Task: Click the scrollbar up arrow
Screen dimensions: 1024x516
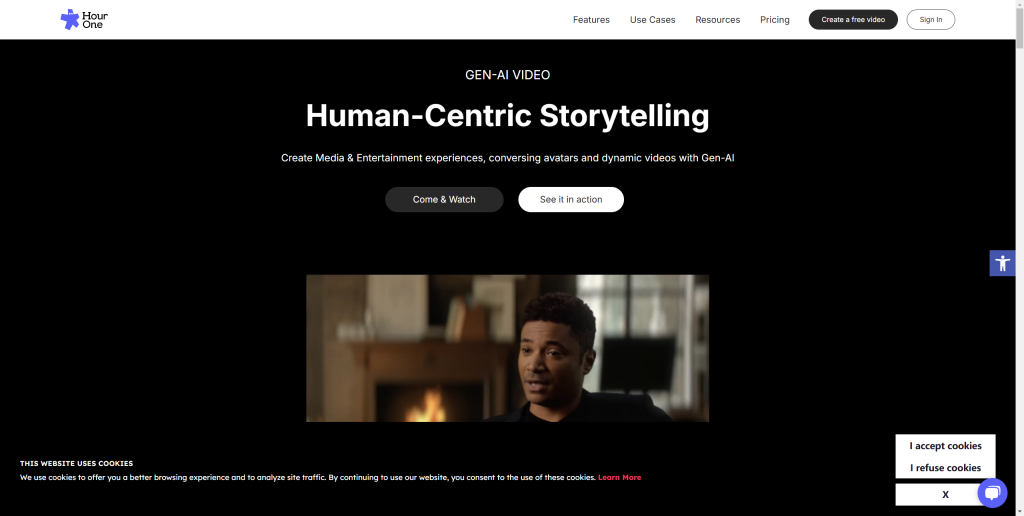Action: point(1019,5)
